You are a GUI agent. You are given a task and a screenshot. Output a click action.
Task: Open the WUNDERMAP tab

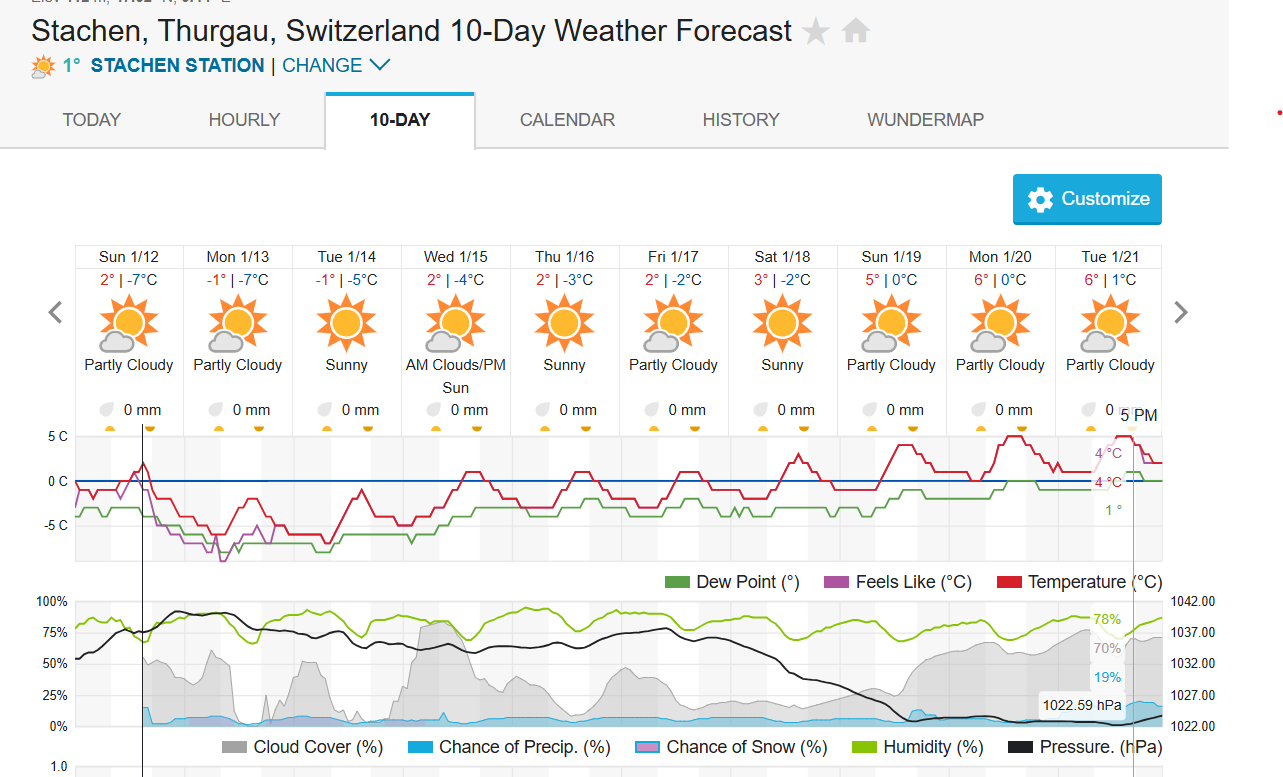(x=925, y=120)
